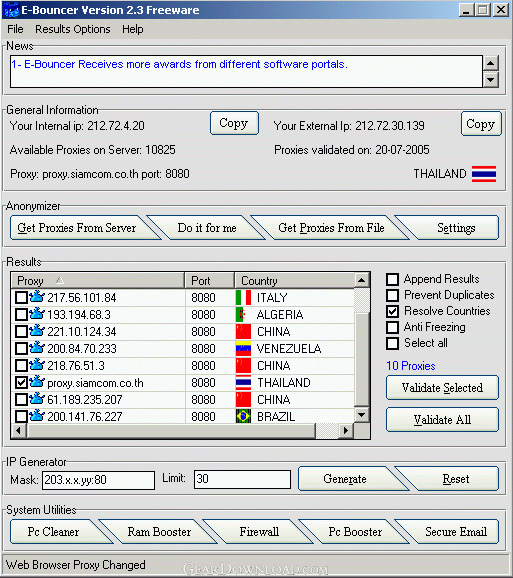Click the Mask input field
Screen dimensions: 513x578
click(98, 480)
